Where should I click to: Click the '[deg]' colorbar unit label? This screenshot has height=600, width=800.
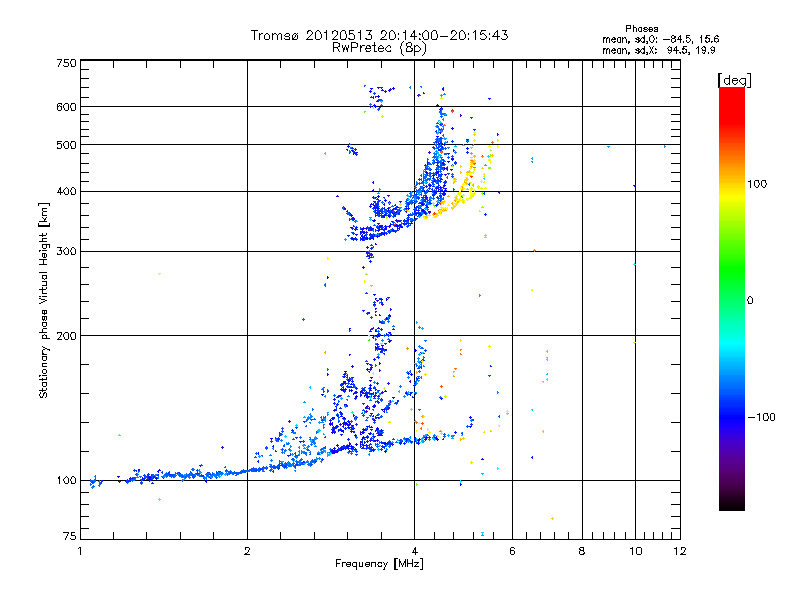tap(734, 80)
